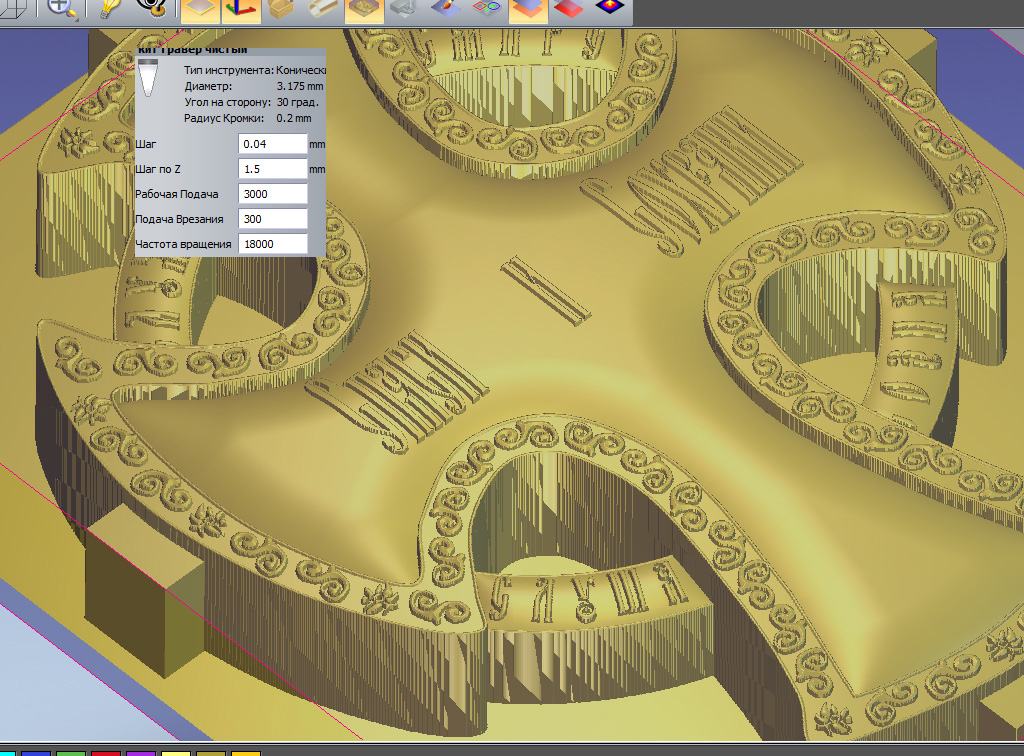
Task: Pick the red colour swatch
Action: (106, 753)
